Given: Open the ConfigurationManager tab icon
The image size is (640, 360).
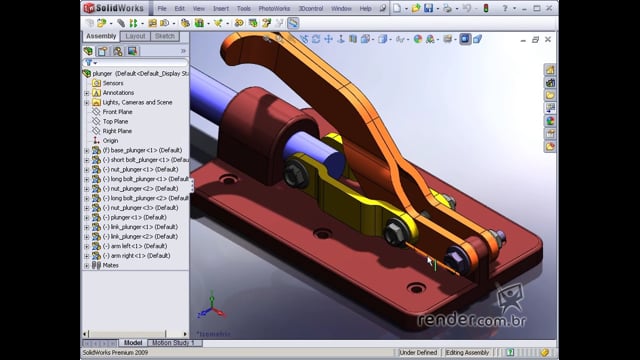Looking at the screenshot, I should pyautogui.click(x=118, y=51).
